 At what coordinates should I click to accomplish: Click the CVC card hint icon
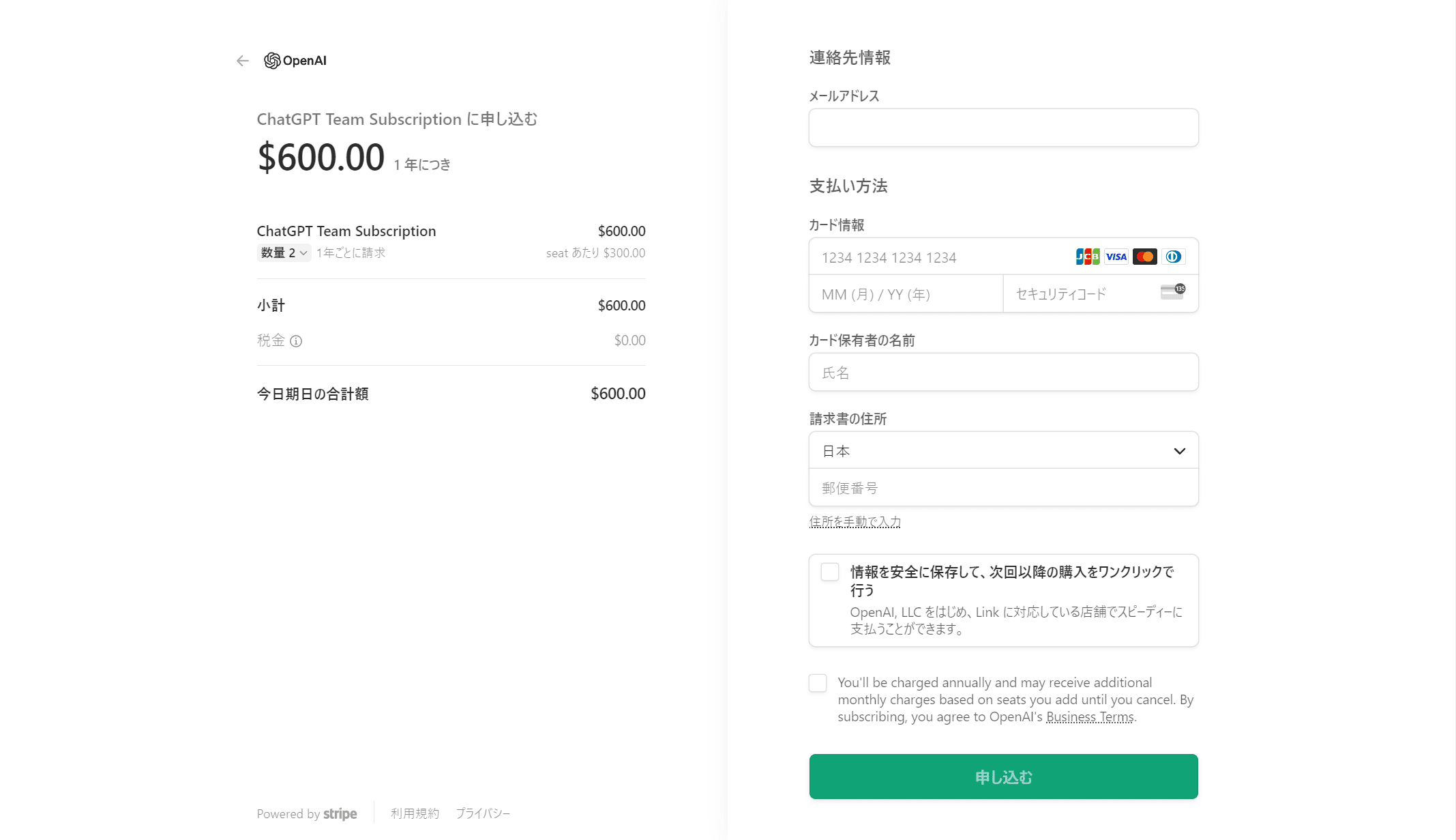(x=1173, y=292)
